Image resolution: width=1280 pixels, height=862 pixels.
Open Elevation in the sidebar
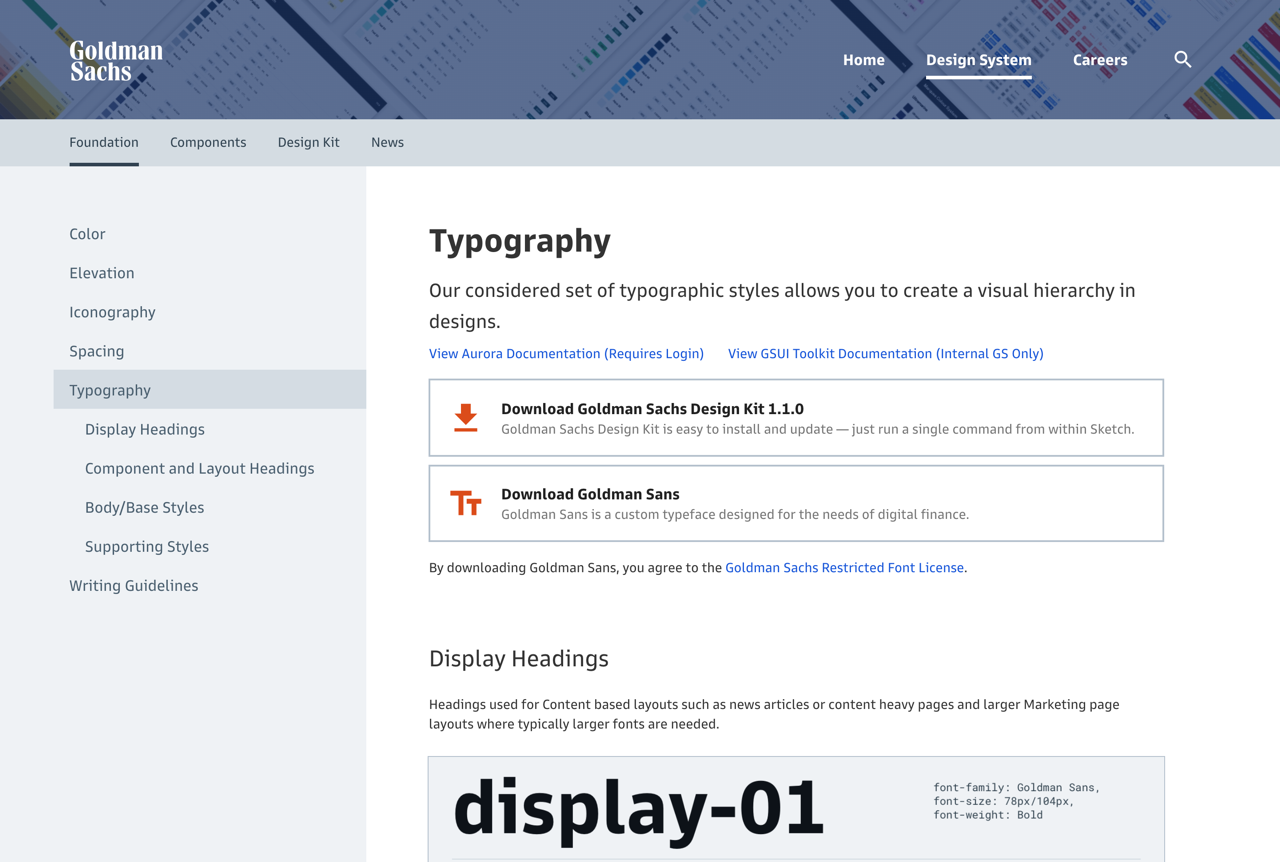[x=102, y=273]
